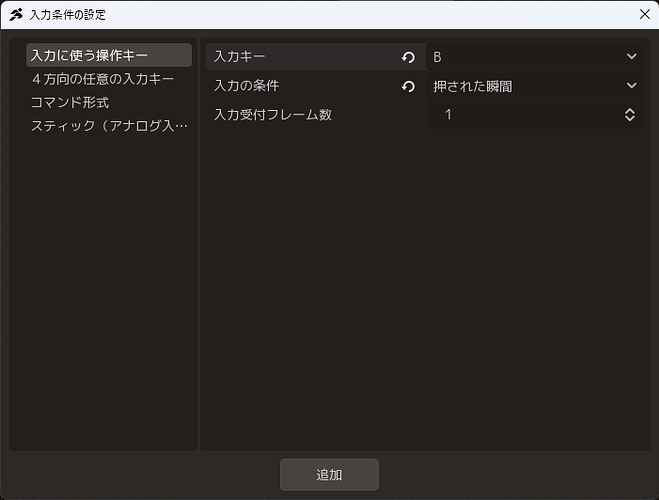Click the 追加 button
The width and height of the screenshot is (659, 500).
click(x=329, y=475)
